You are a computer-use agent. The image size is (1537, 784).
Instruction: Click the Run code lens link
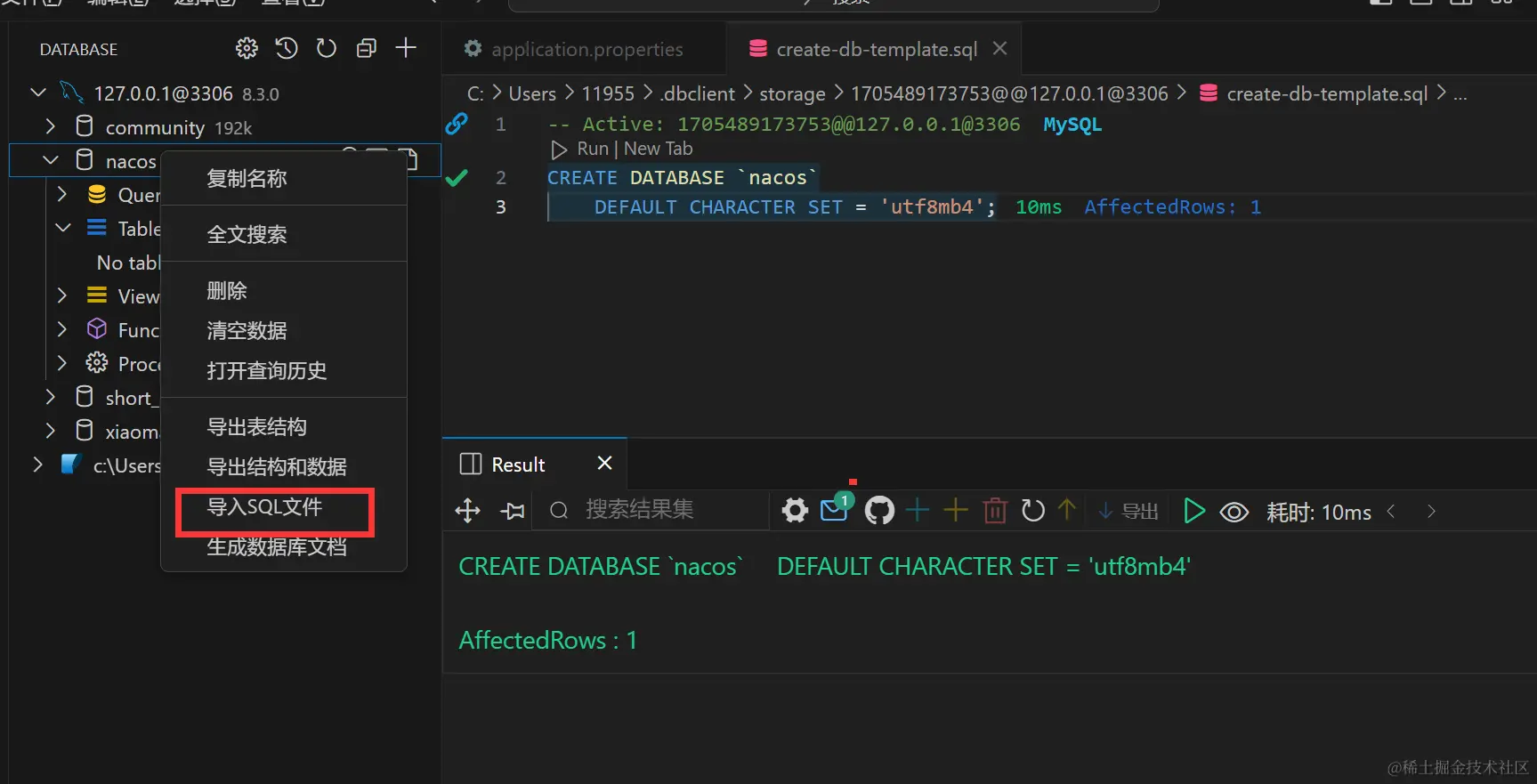click(593, 149)
